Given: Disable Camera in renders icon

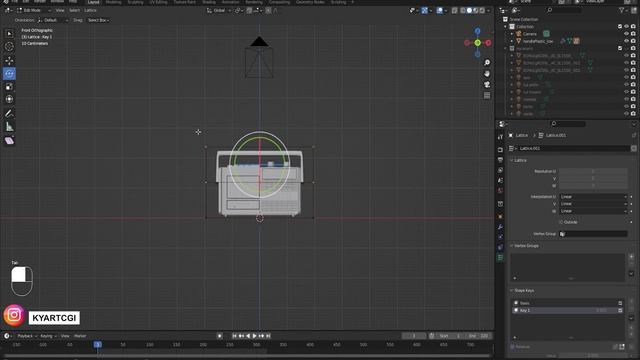Looking at the screenshot, I should pyautogui.click(x=633, y=34).
